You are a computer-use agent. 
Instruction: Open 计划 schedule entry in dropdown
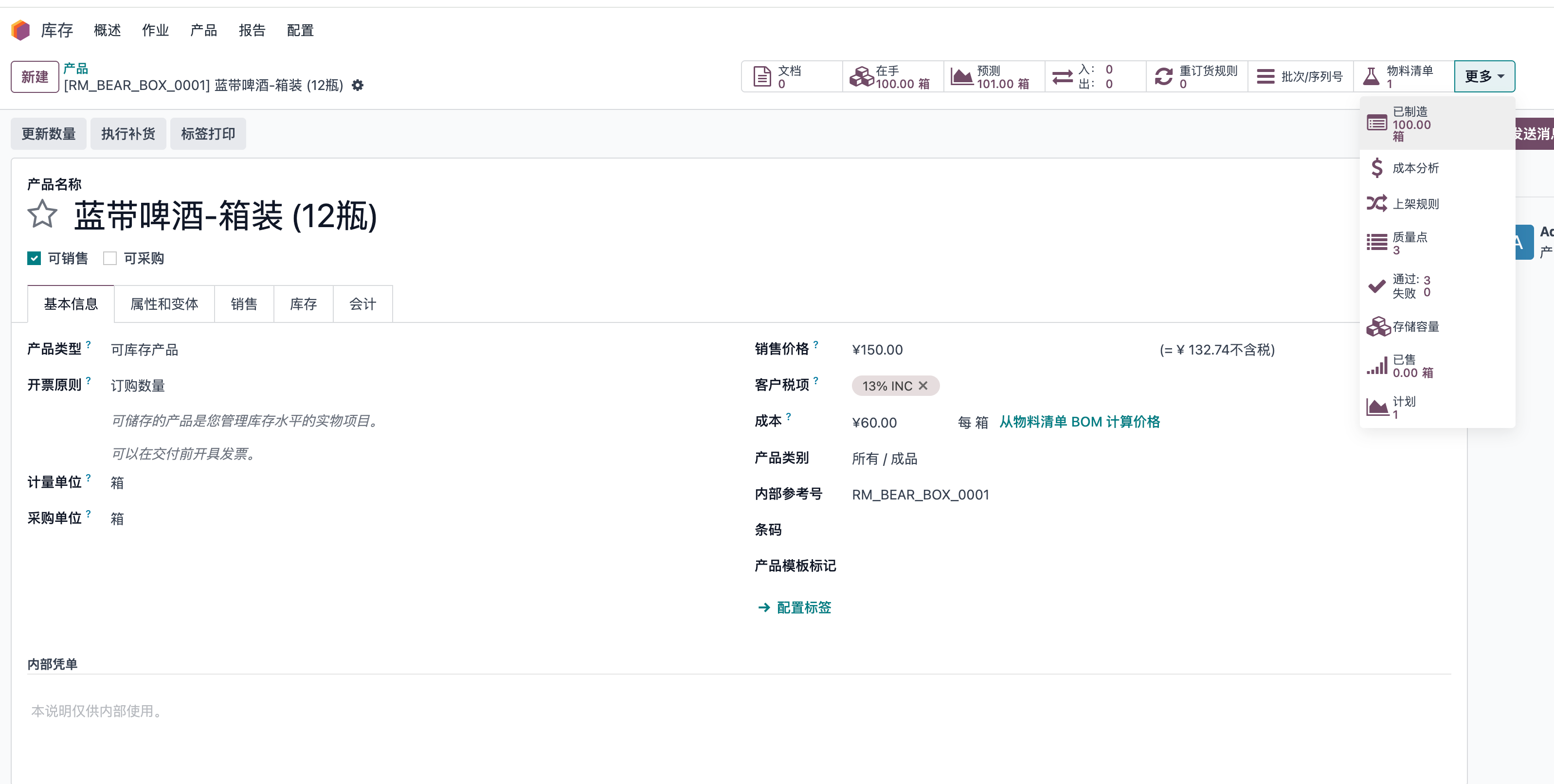coord(1437,408)
